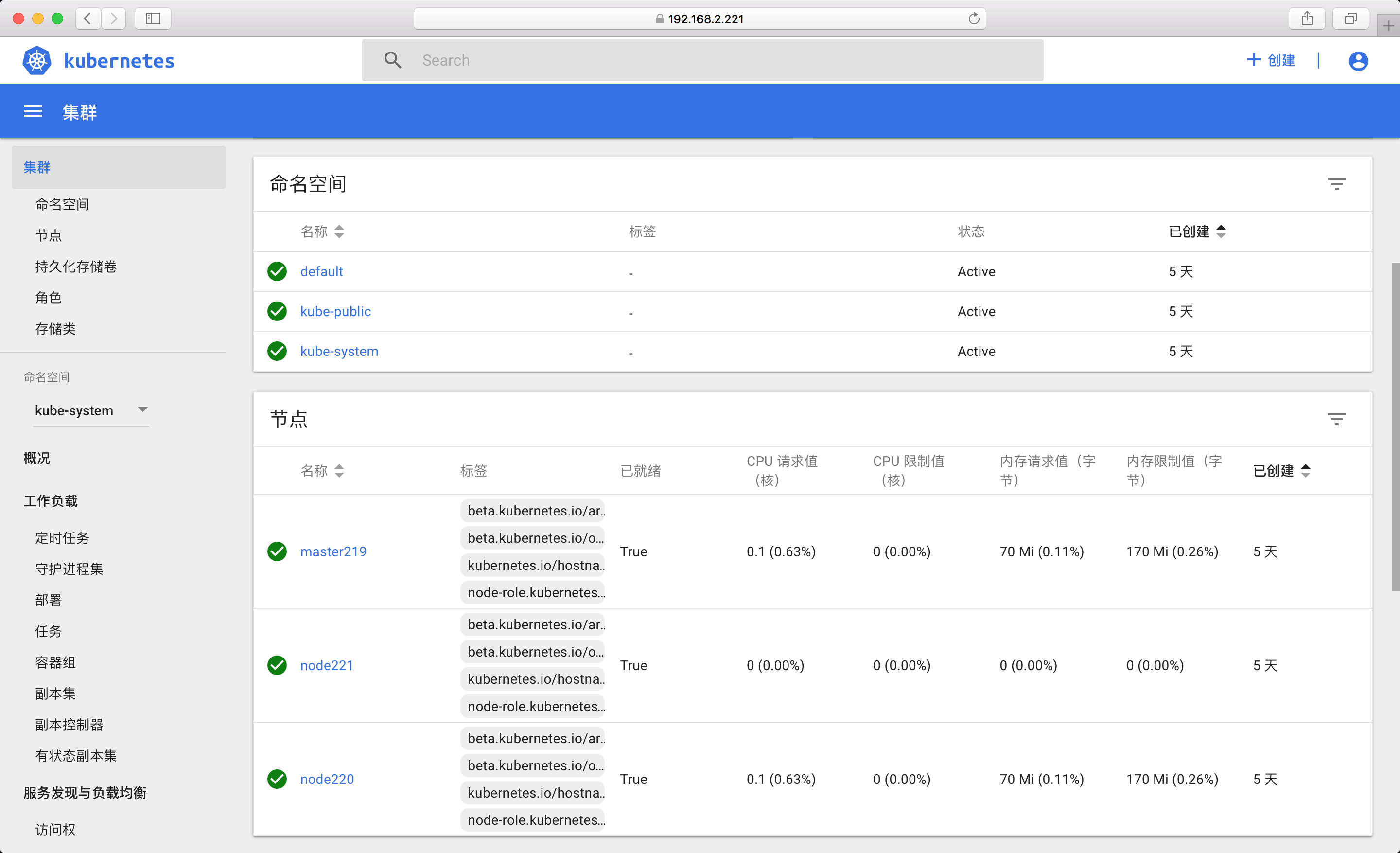Click the Kubernetes helm logo icon
The height and width of the screenshot is (853, 1400).
click(36, 60)
